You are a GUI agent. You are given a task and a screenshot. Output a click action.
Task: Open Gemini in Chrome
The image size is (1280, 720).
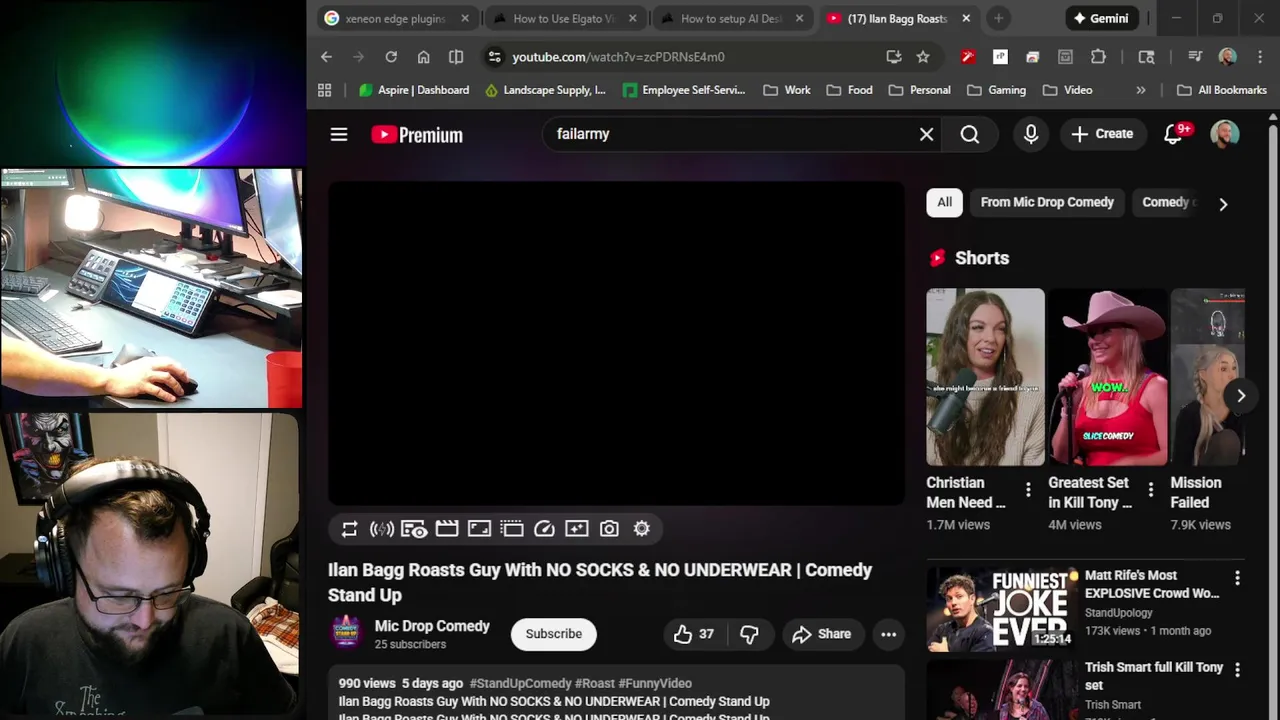click(x=1100, y=18)
